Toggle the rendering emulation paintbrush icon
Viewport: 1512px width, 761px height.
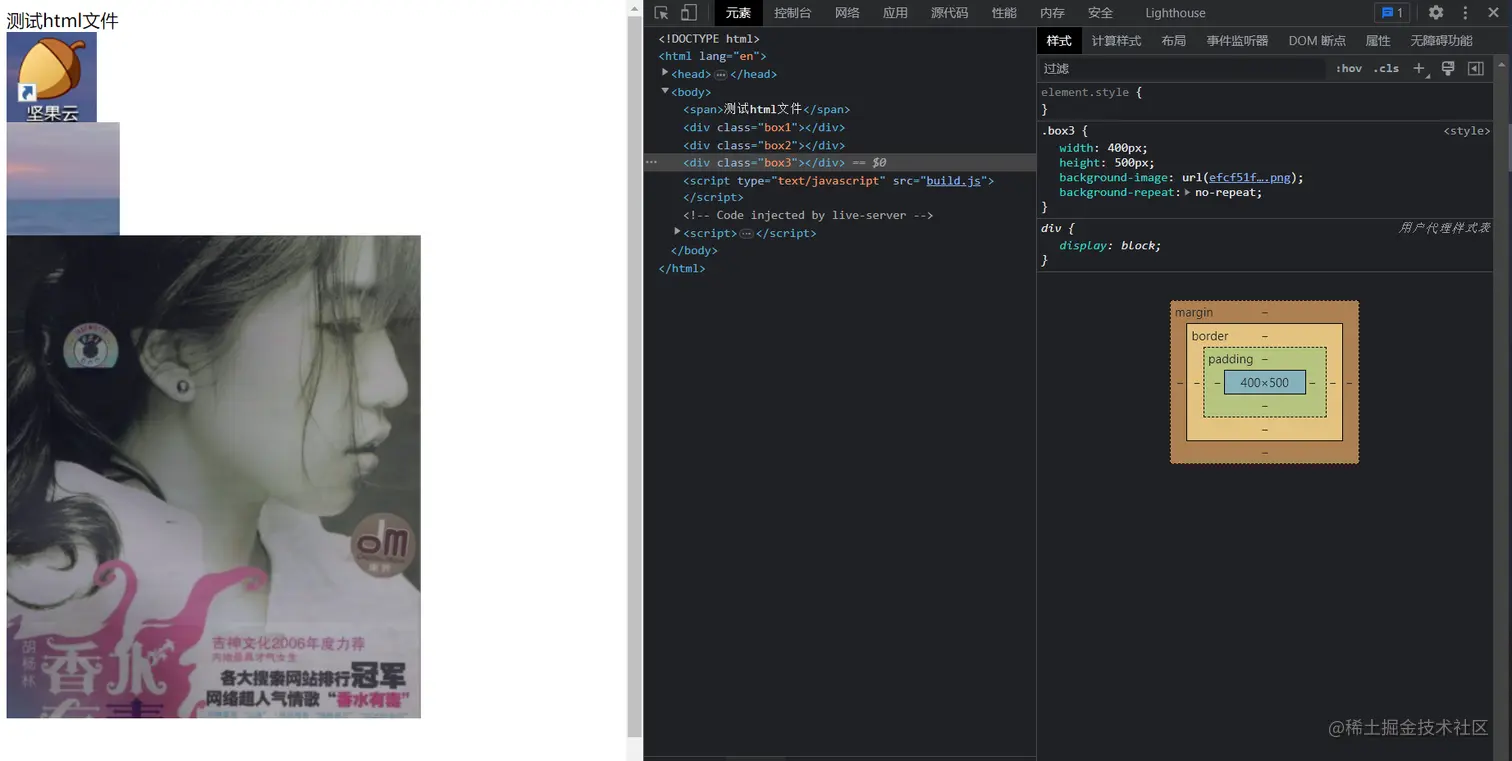[1447, 68]
